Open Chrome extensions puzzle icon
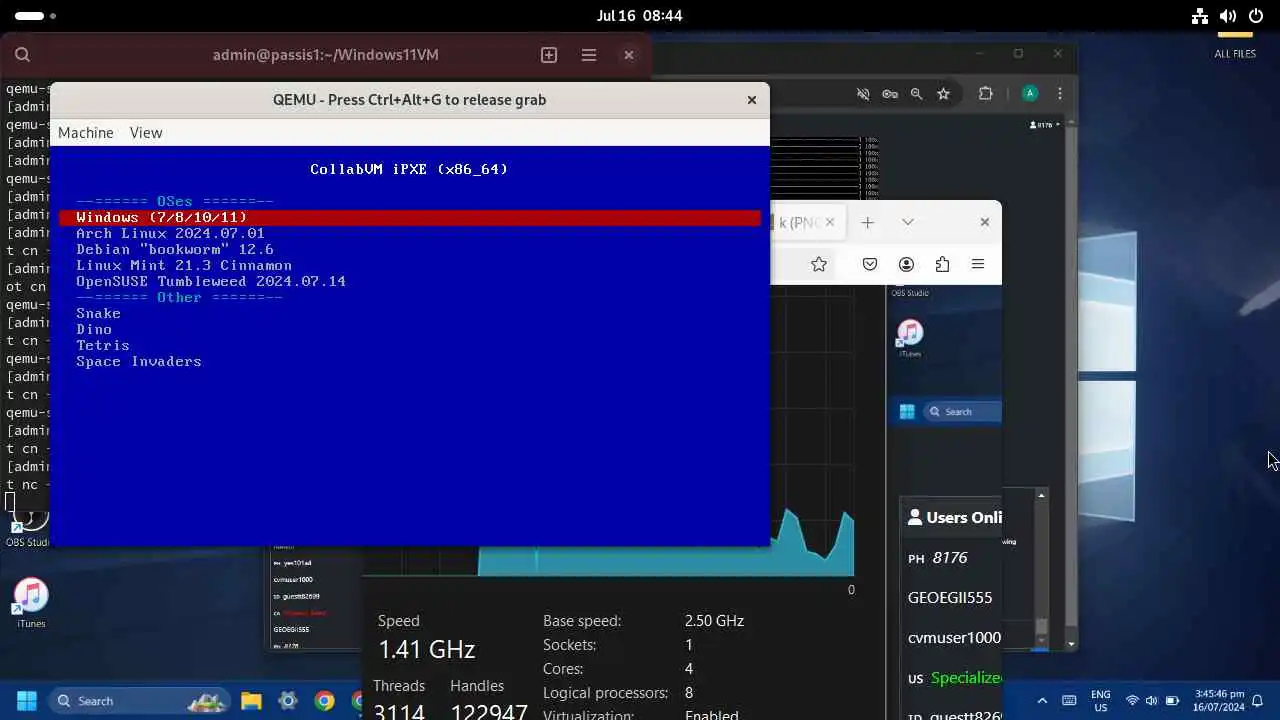 [986, 94]
